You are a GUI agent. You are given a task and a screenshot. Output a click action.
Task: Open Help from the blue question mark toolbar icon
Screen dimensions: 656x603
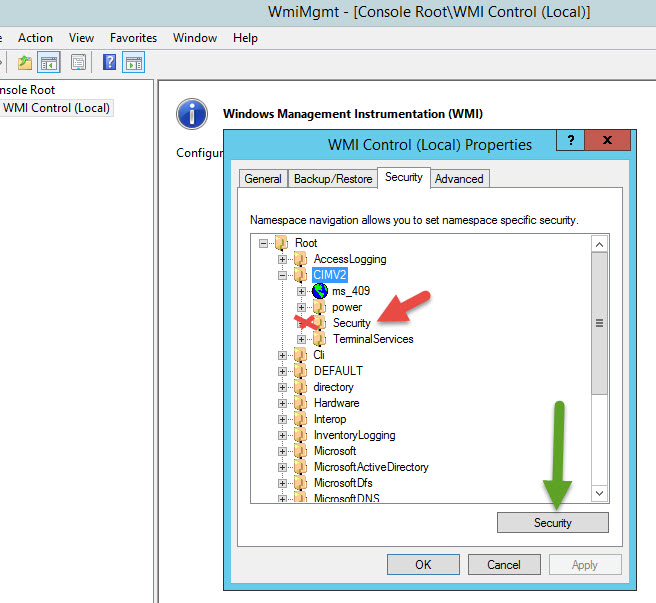(x=109, y=62)
